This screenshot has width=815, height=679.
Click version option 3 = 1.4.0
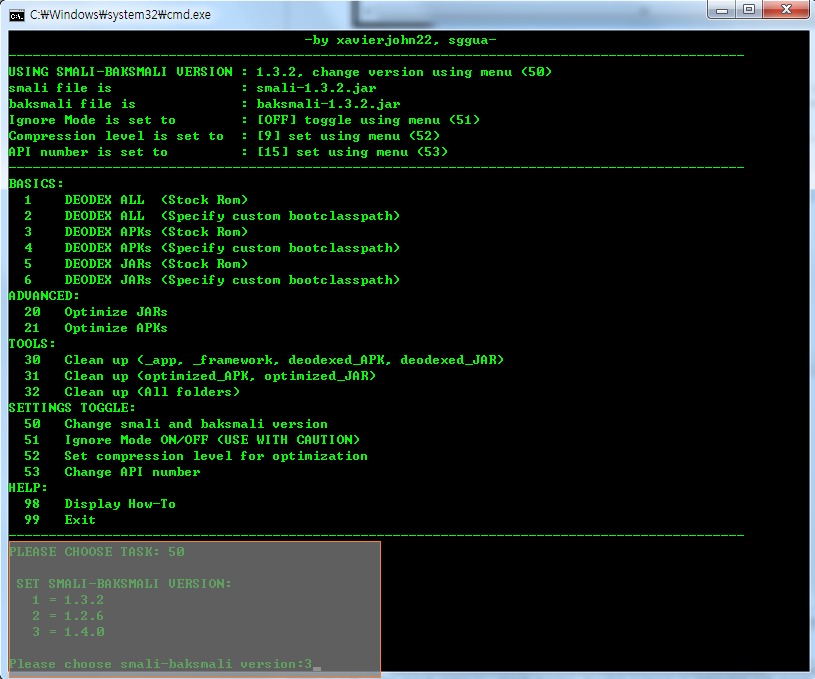68,632
